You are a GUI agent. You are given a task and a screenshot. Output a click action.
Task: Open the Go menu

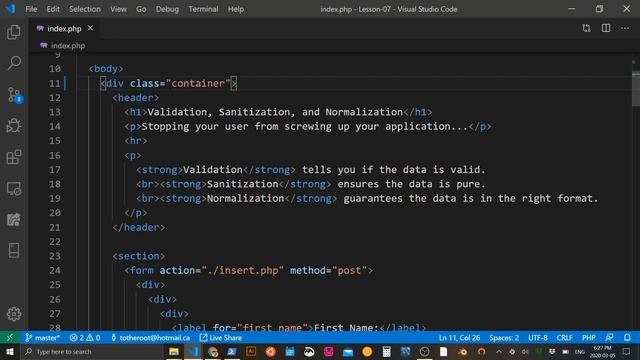tap(141, 9)
